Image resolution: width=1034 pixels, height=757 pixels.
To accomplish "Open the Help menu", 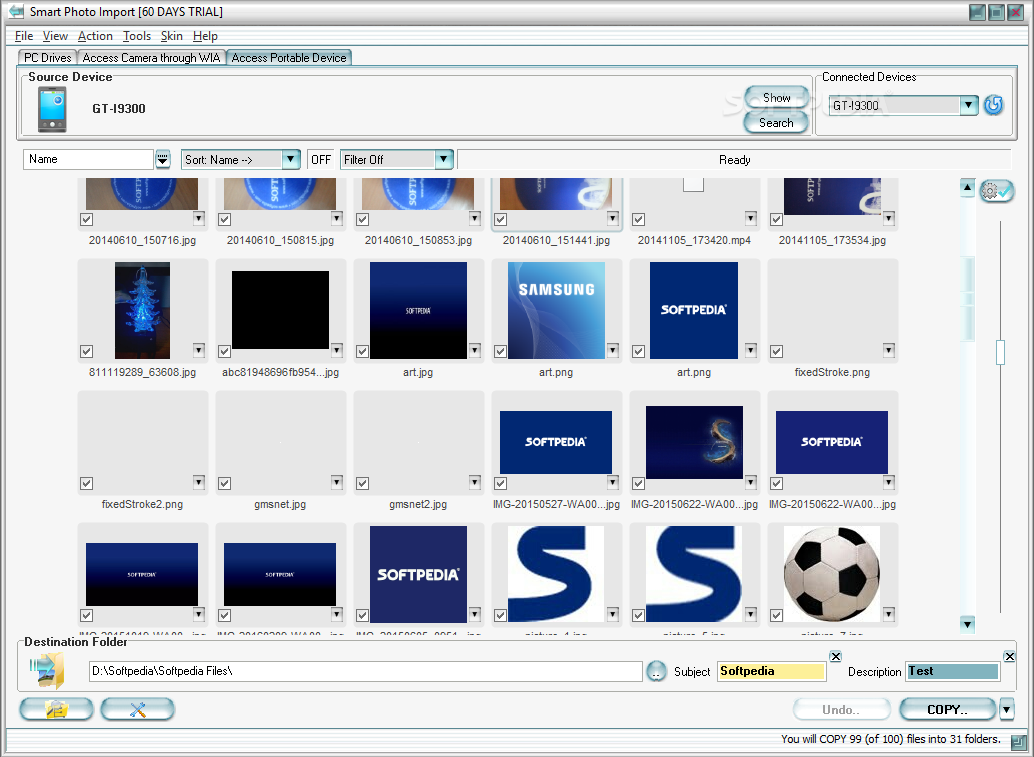I will [x=205, y=36].
